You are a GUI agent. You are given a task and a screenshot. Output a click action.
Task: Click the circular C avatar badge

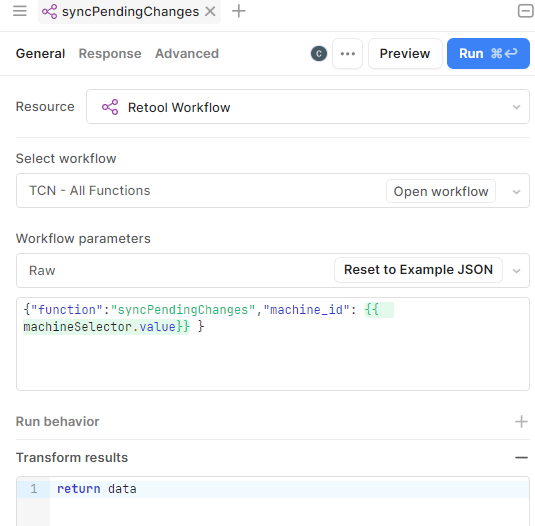[319, 54]
